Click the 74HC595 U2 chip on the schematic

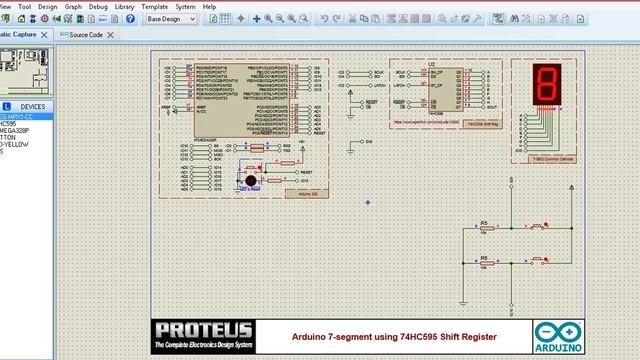(446, 89)
